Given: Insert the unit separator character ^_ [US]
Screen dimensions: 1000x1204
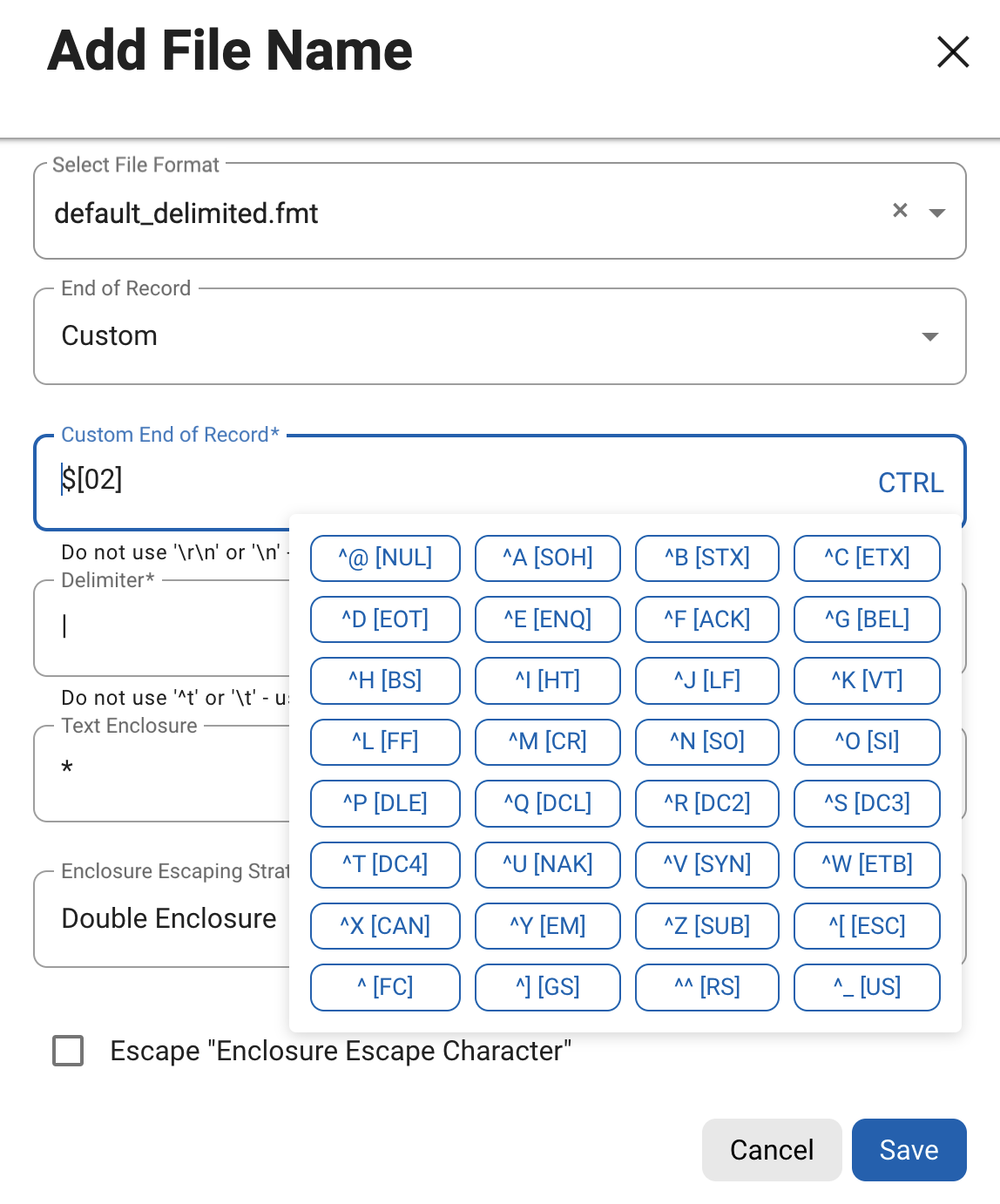Looking at the screenshot, I should click(x=866, y=987).
